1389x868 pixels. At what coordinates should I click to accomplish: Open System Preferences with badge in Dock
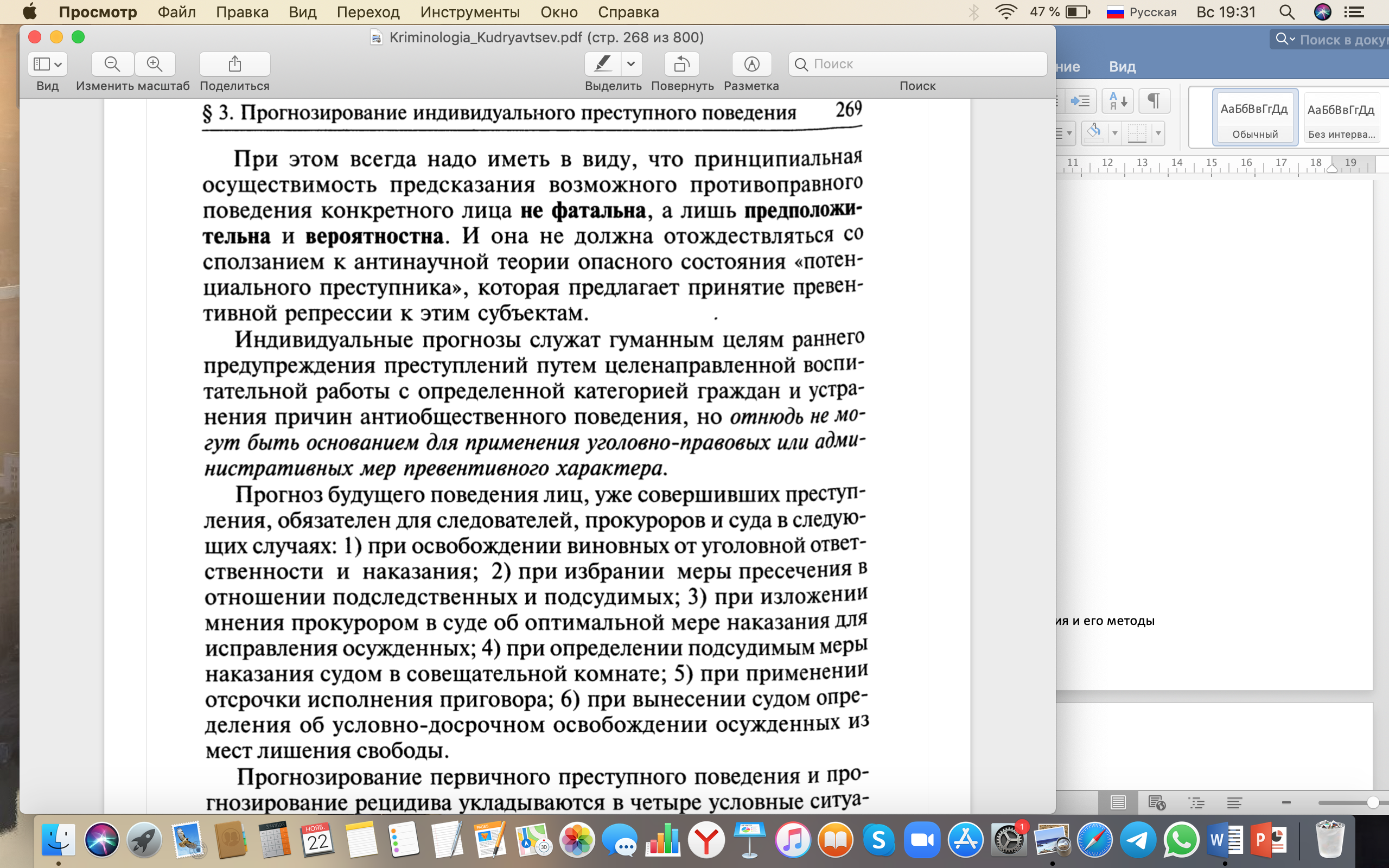[x=1009, y=840]
